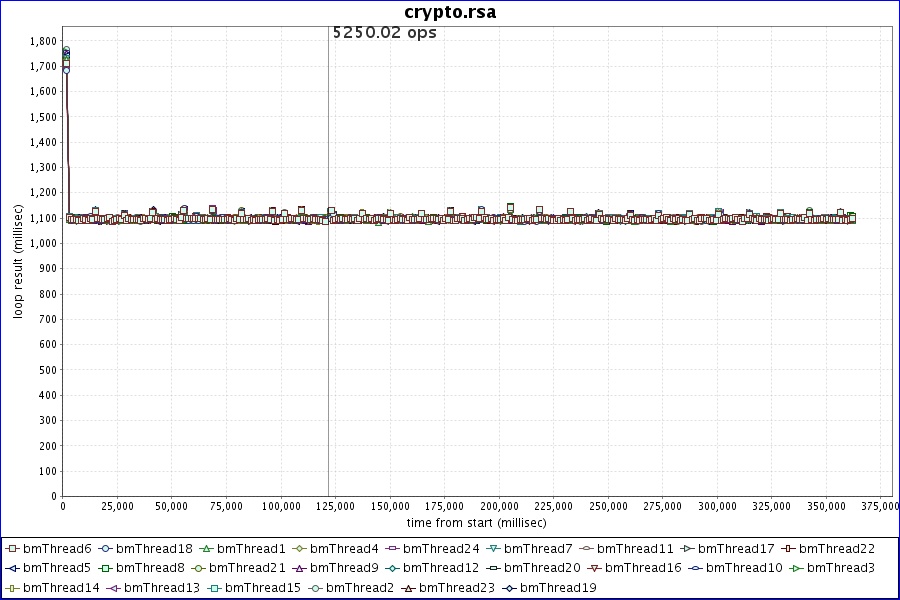
Task: Click the 'time from start (millisec)' axis label
Action: point(476,523)
